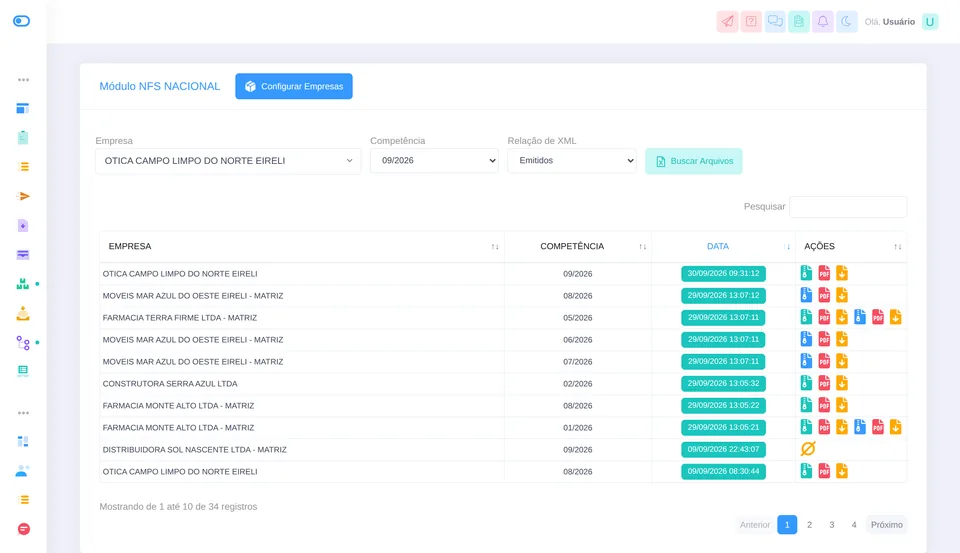Image resolution: width=960 pixels, height=553 pixels.
Task: Open the add user sidebar icon
Action: 23,470
